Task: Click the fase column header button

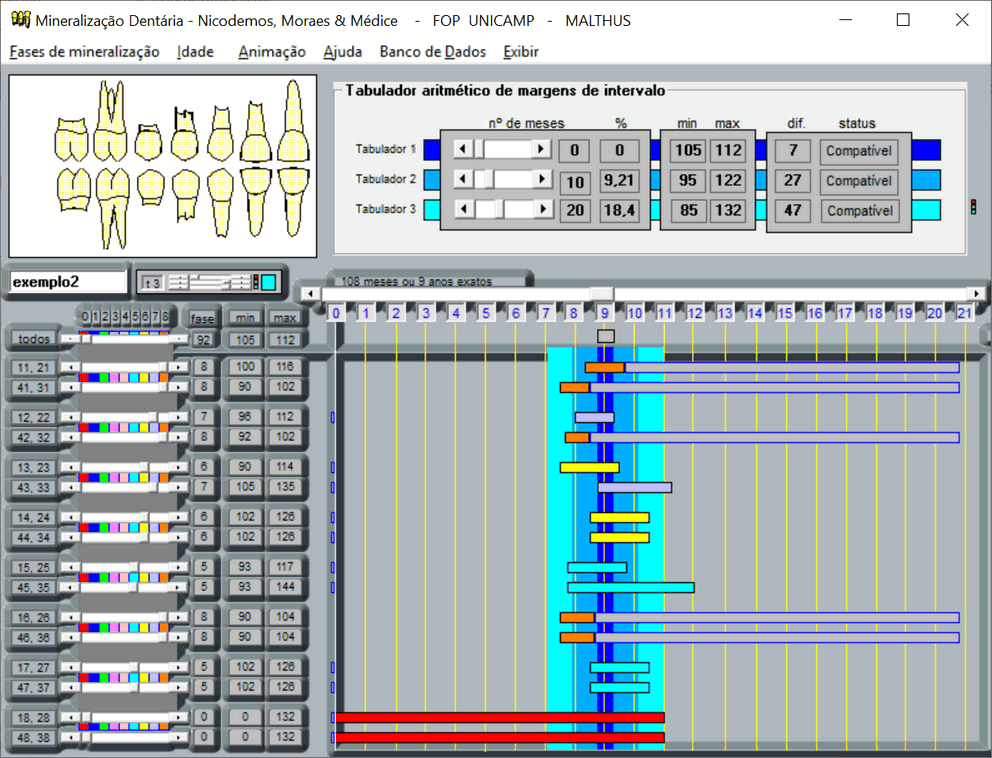Action: pos(202,318)
